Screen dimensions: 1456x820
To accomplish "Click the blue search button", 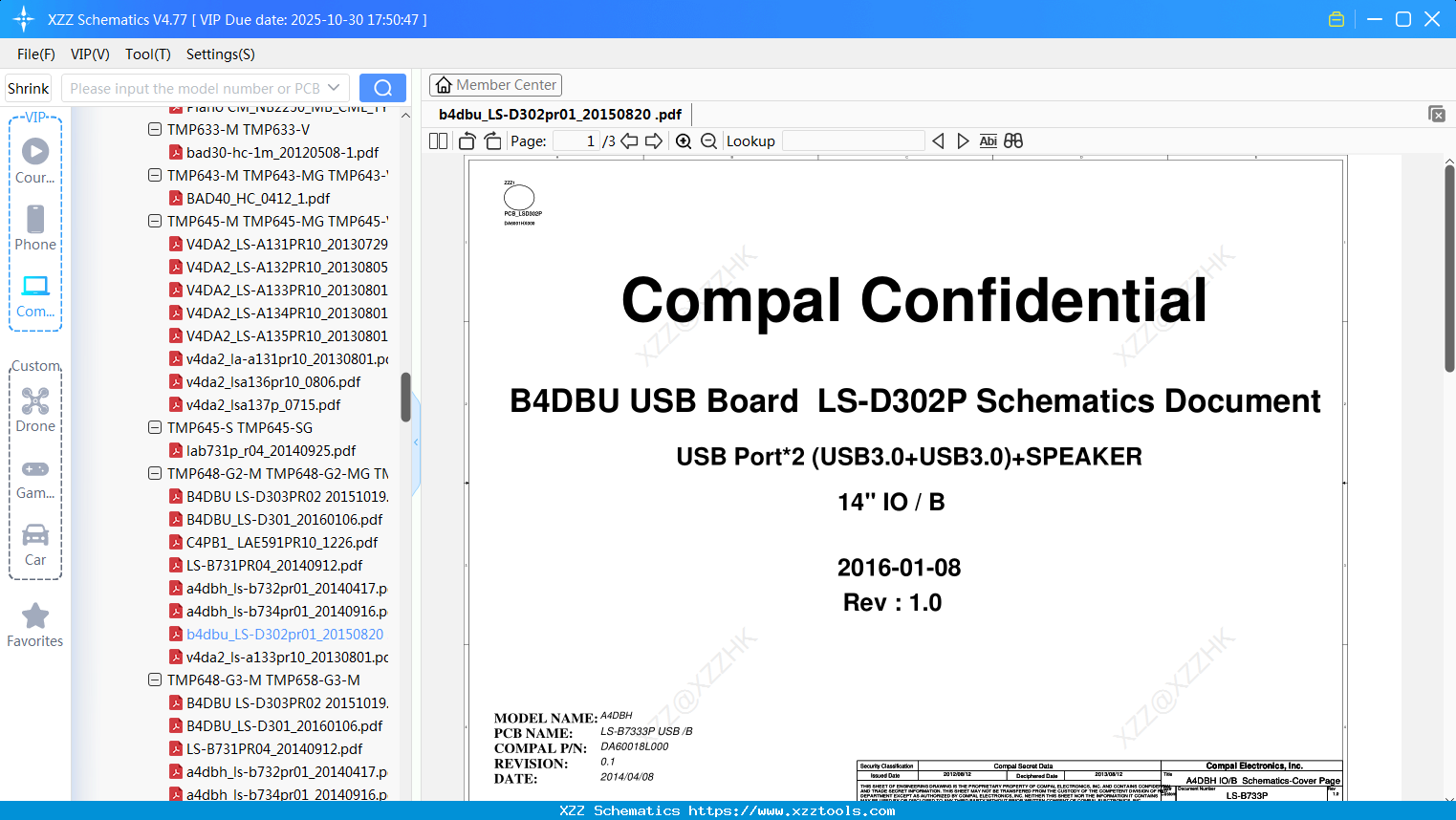I will click(382, 88).
